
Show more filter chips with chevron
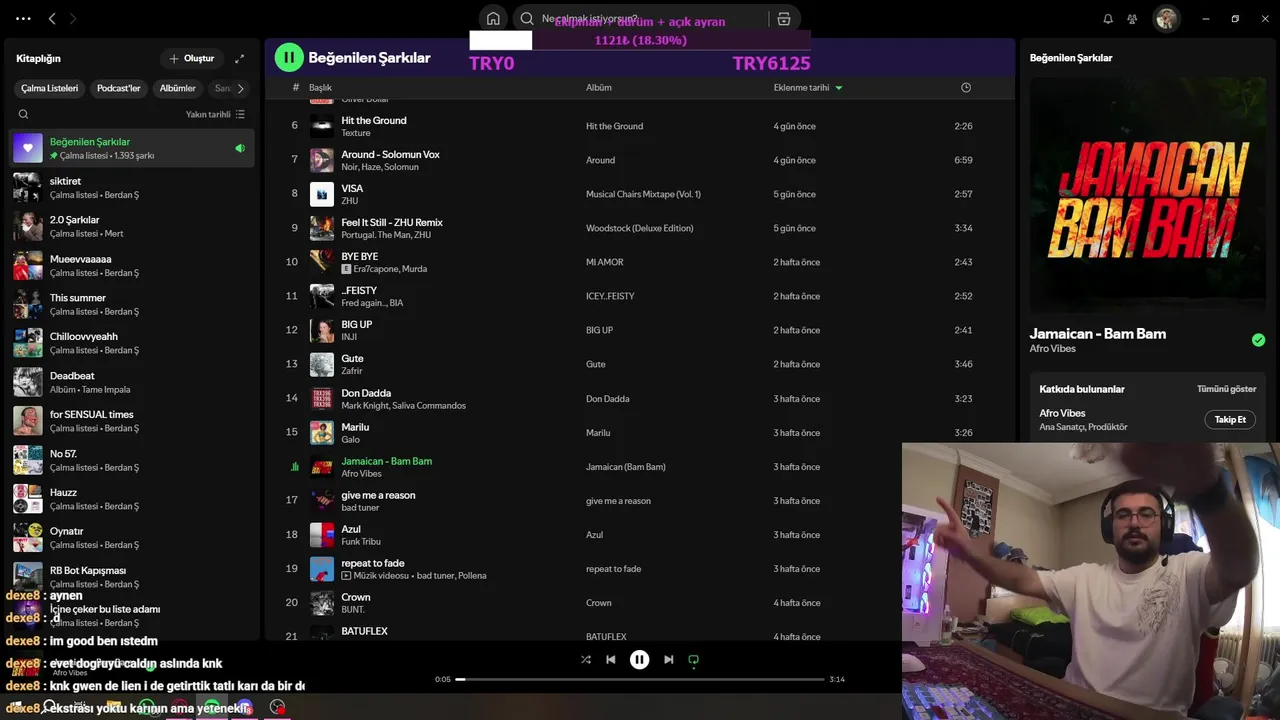(240, 88)
